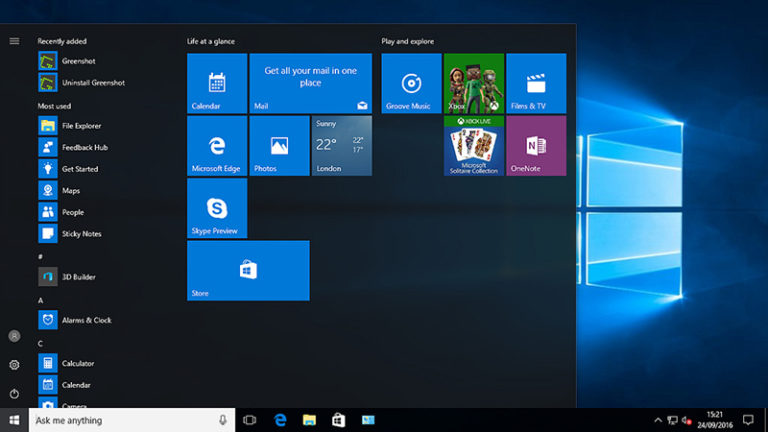Open Settings using the gear icon
This screenshot has width=768, height=432.
14,365
